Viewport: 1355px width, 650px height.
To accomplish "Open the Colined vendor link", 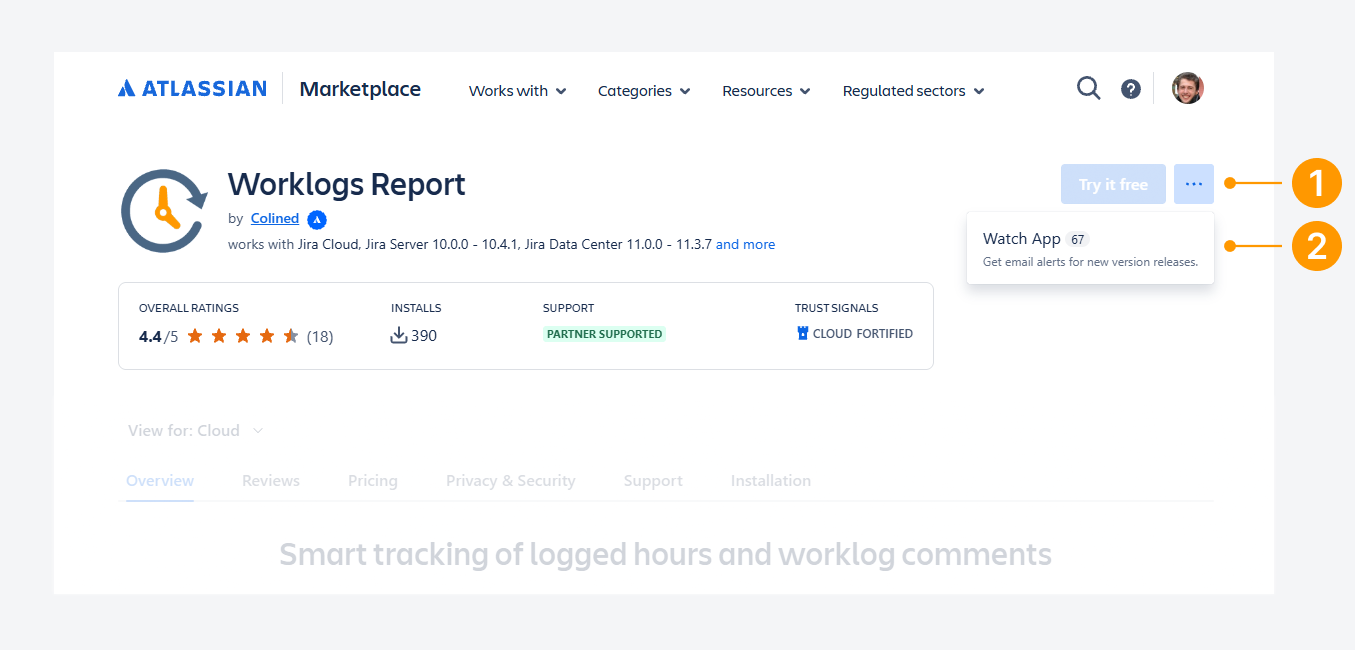I will pyautogui.click(x=275, y=218).
